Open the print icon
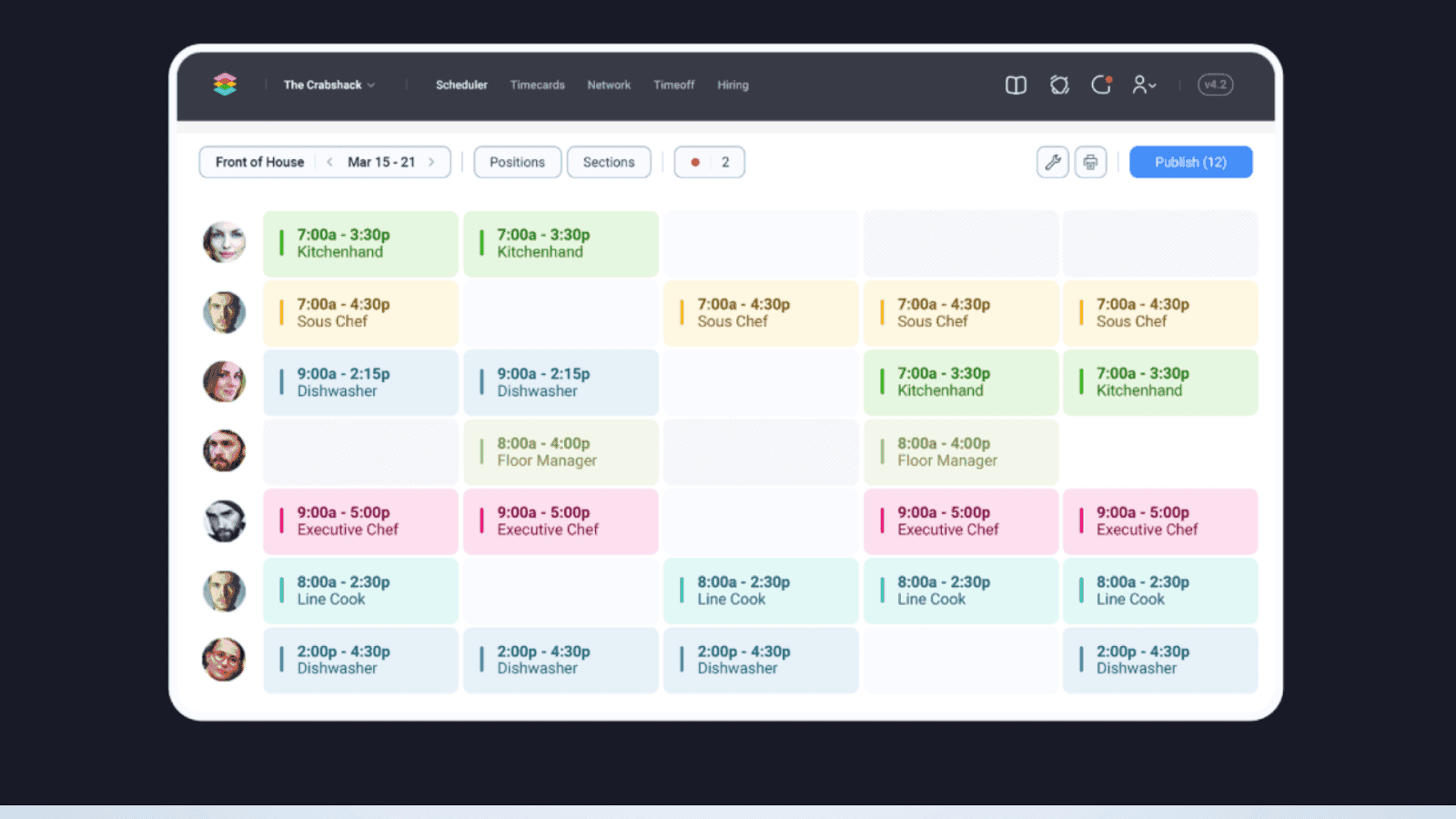 1090,162
